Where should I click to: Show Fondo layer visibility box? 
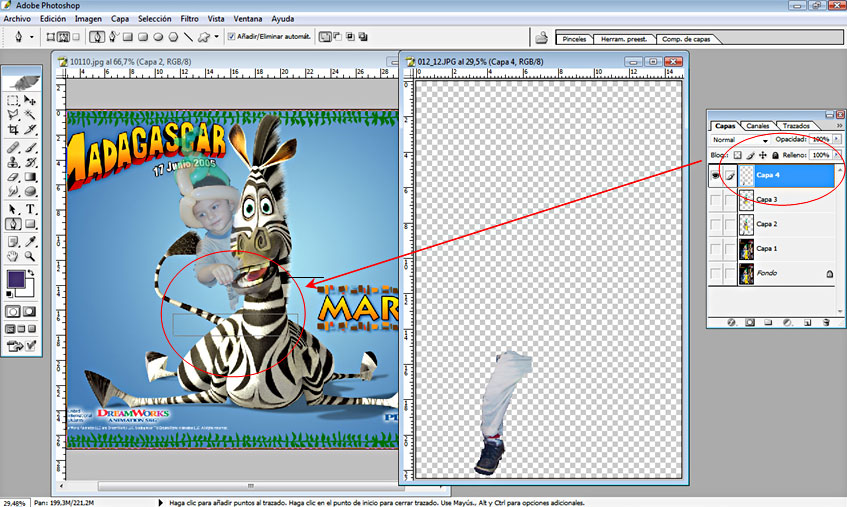(715, 273)
